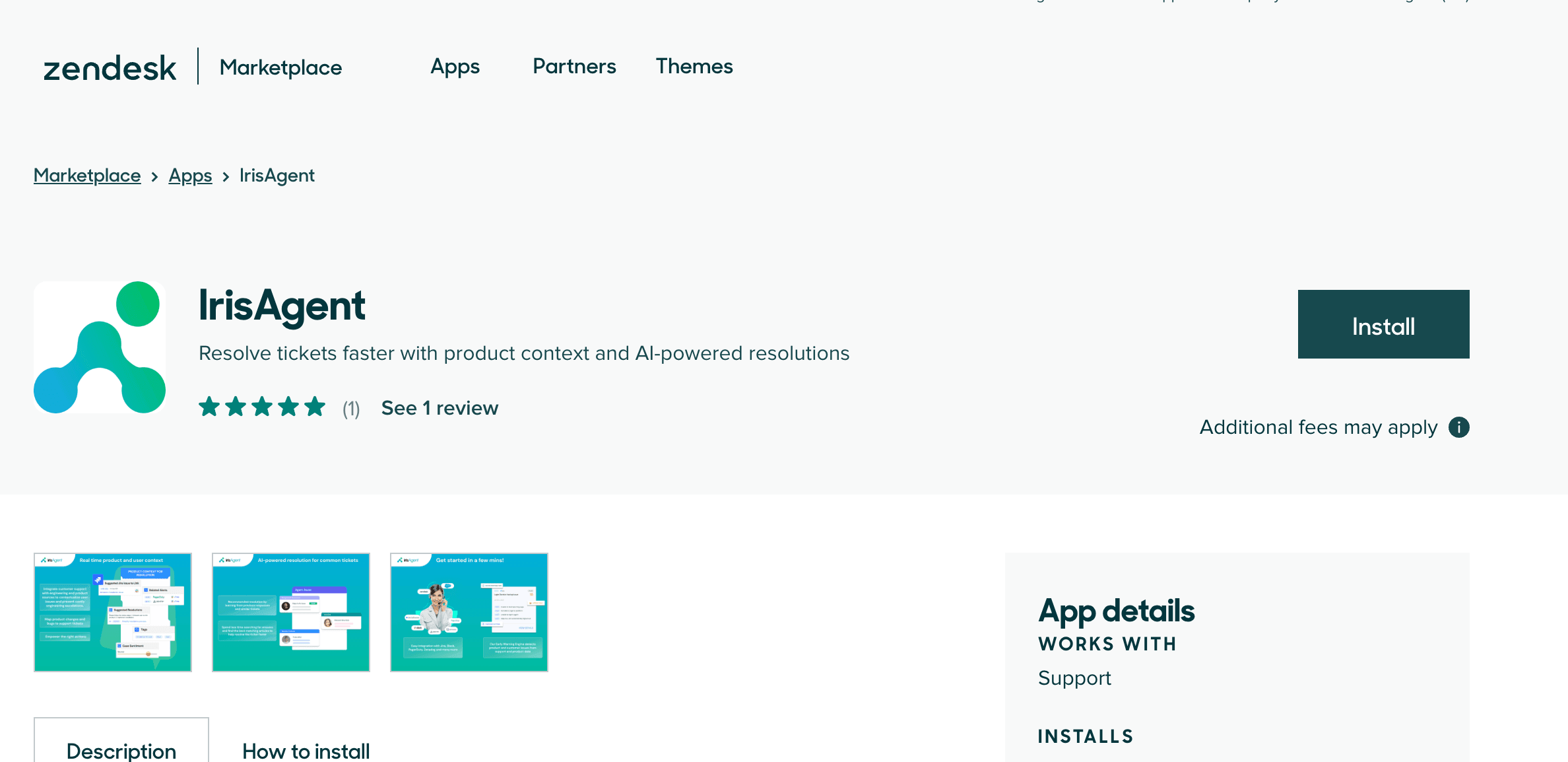Screen dimensions: 1568x762
Task: Open the Themes navigation menu
Action: (x=694, y=66)
